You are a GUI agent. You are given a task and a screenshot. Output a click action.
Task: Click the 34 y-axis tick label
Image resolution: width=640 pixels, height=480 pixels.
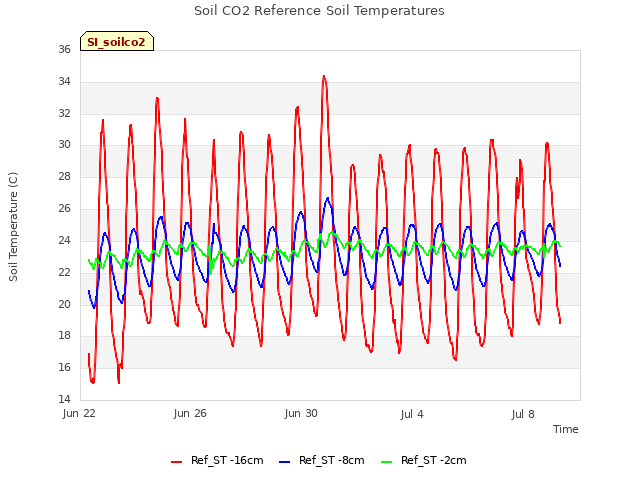coord(64,81)
